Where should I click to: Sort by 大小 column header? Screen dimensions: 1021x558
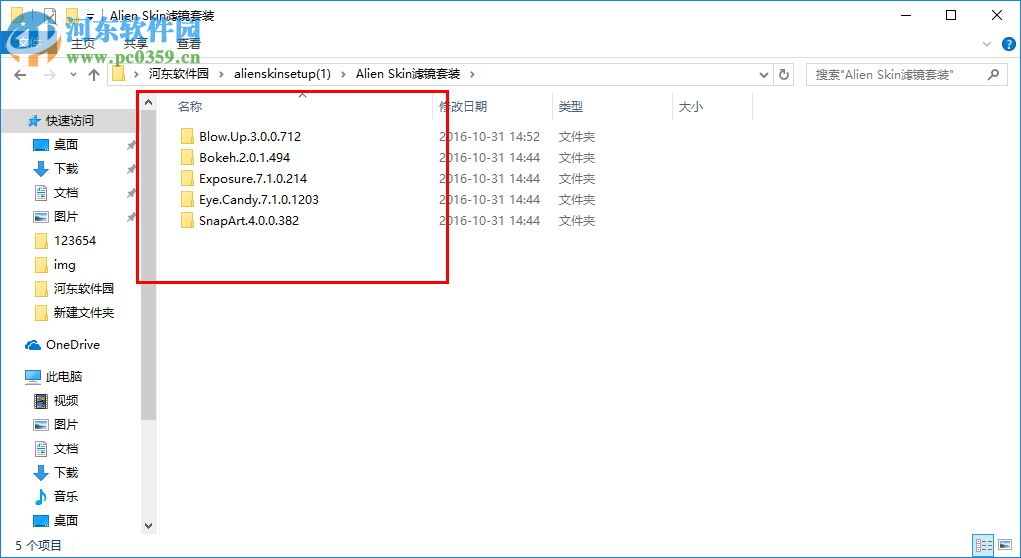pyautogui.click(x=690, y=107)
